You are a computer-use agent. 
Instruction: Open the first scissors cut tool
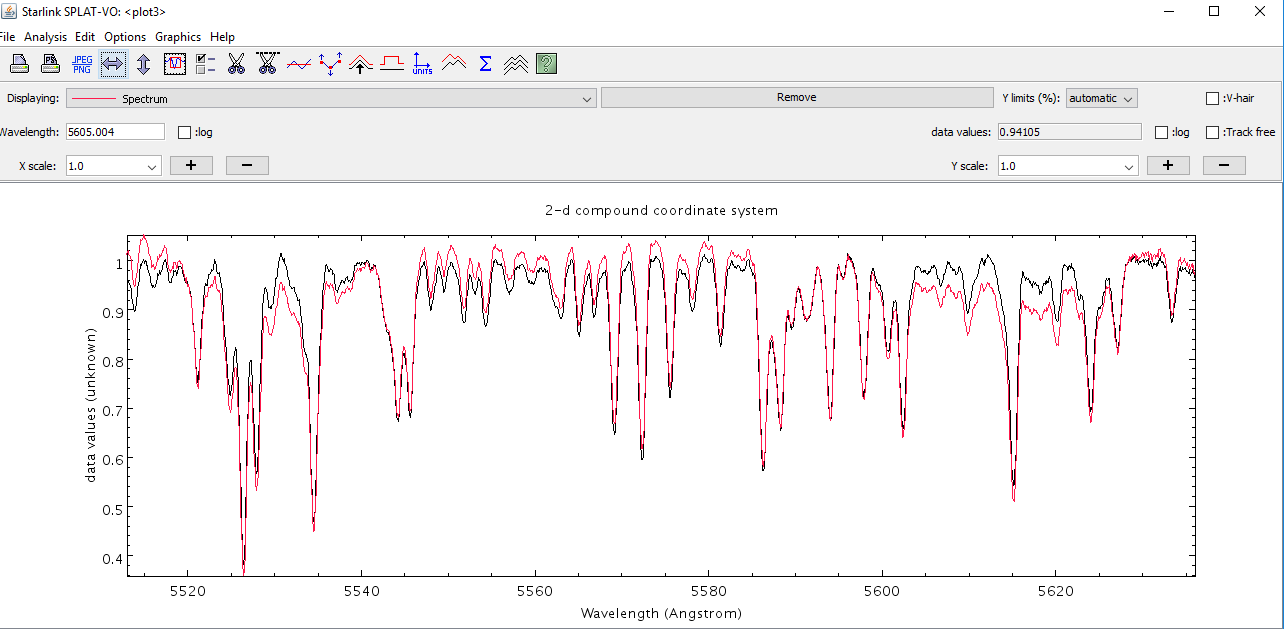(236, 64)
